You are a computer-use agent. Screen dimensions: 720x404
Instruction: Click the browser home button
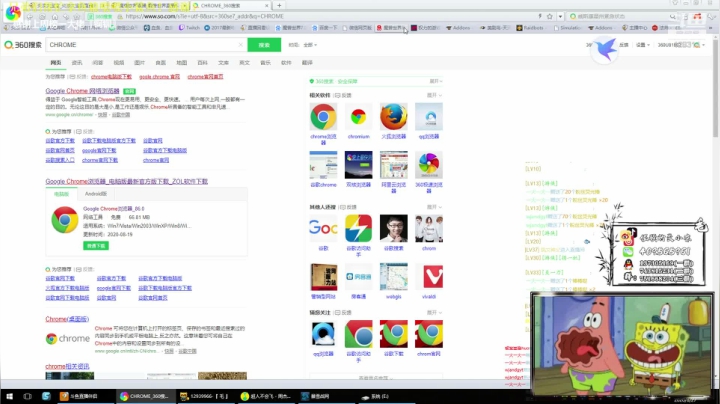tap(55, 17)
